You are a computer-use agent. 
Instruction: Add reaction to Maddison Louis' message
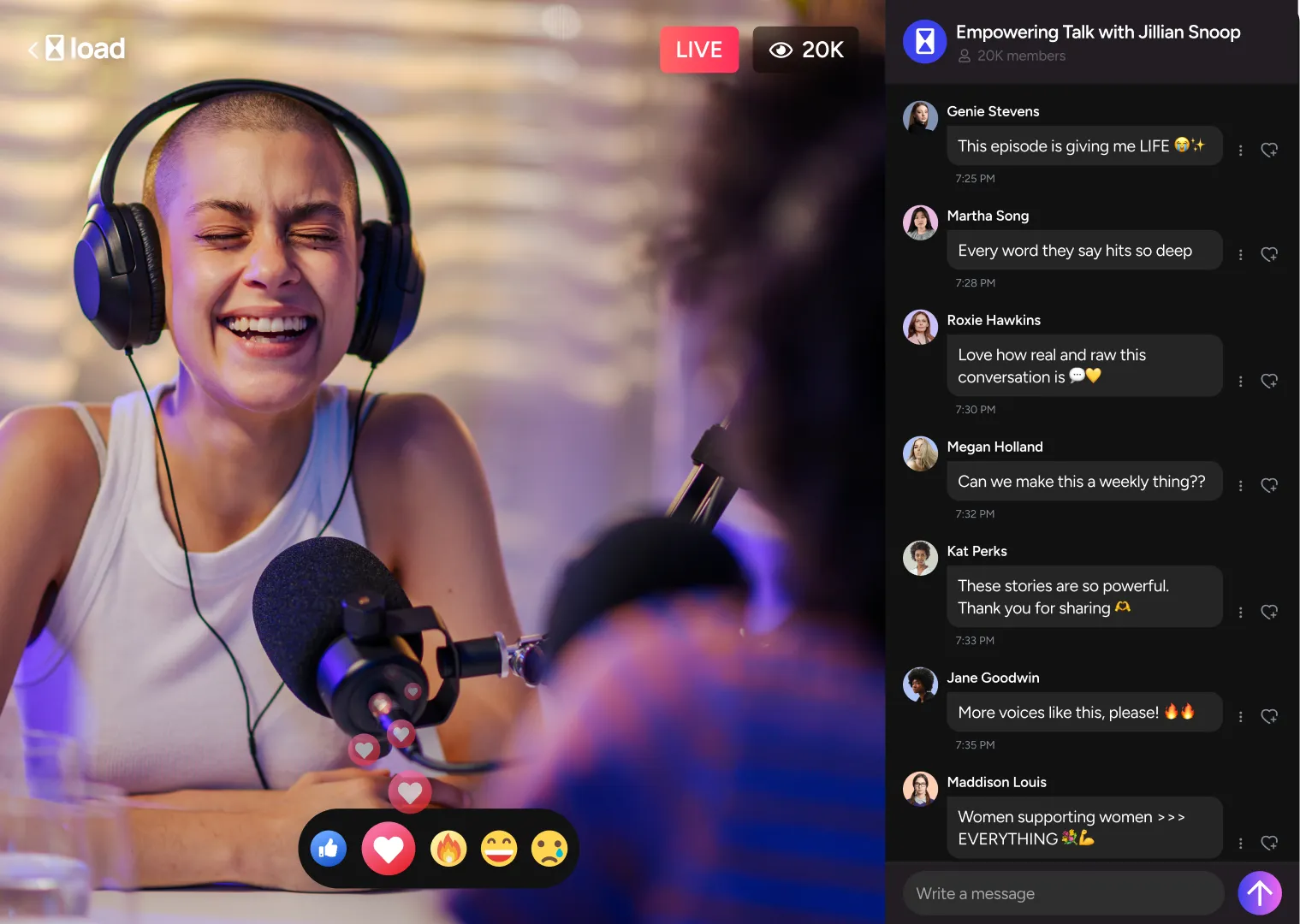click(x=1269, y=843)
